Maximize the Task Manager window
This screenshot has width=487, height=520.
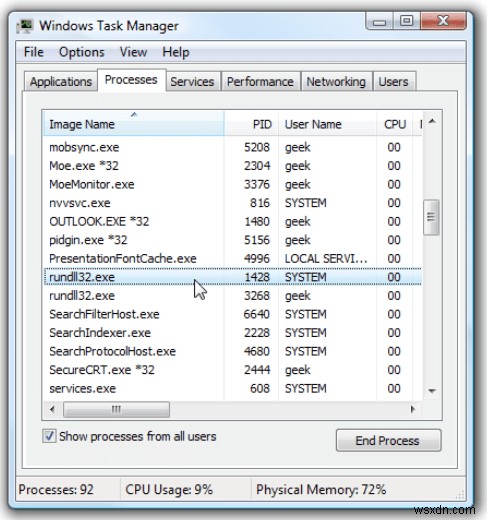pyautogui.click(x=406, y=22)
